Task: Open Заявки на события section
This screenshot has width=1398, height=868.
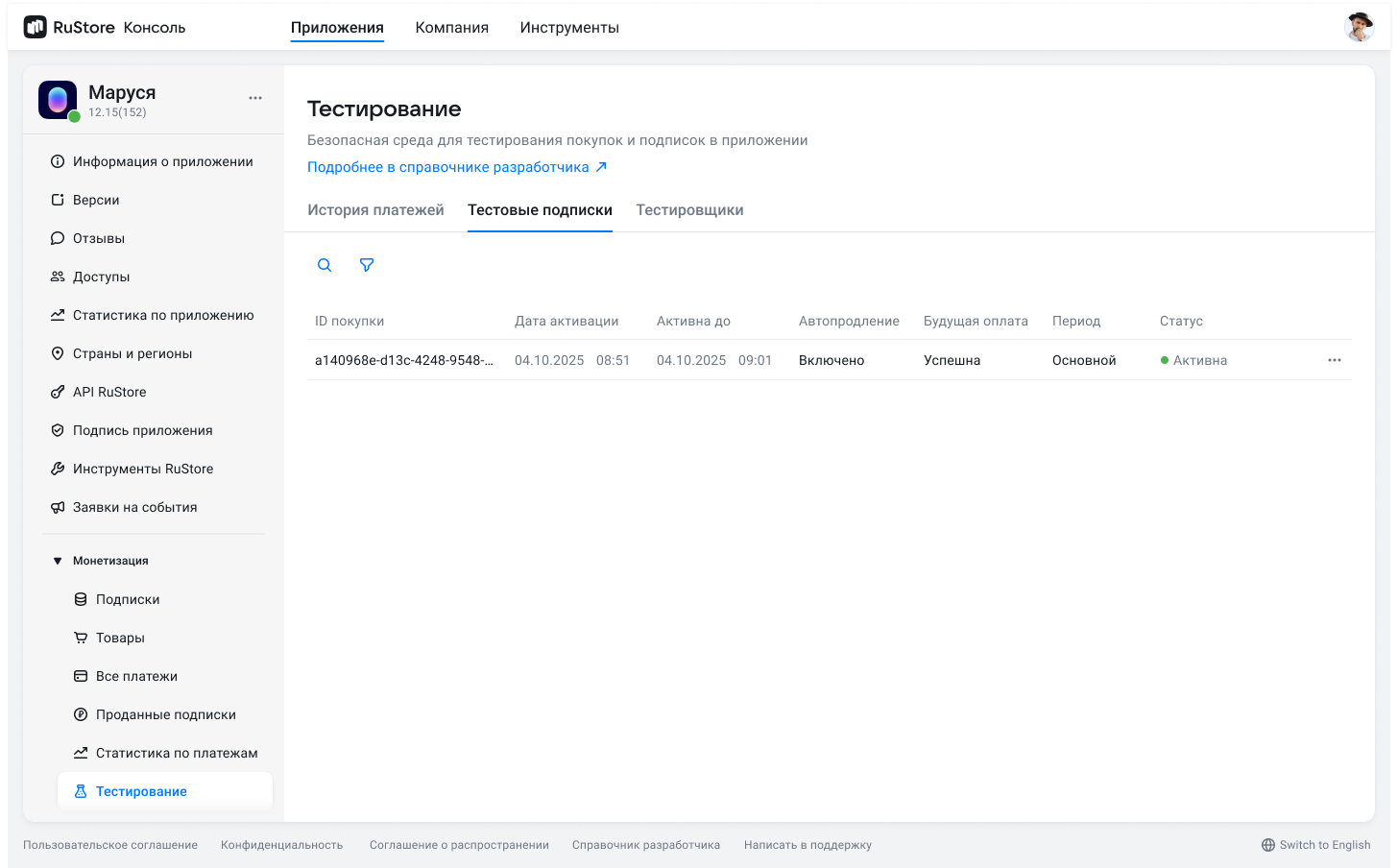Action: click(x=135, y=506)
